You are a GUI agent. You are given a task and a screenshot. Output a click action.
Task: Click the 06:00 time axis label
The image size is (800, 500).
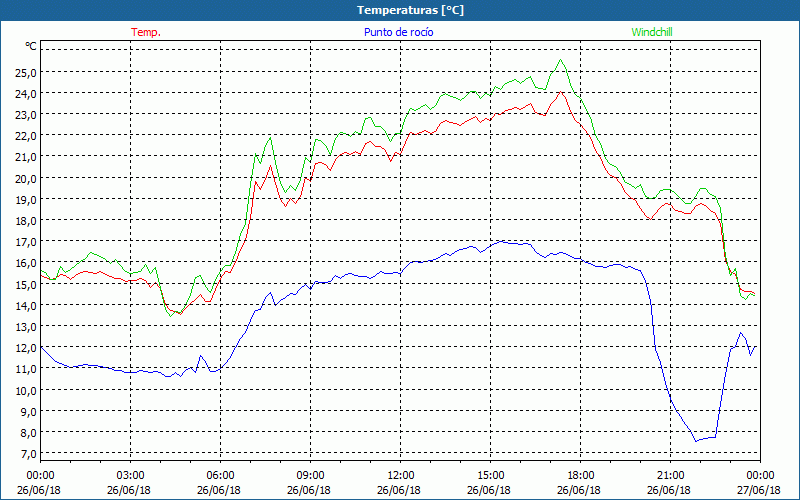click(220, 476)
